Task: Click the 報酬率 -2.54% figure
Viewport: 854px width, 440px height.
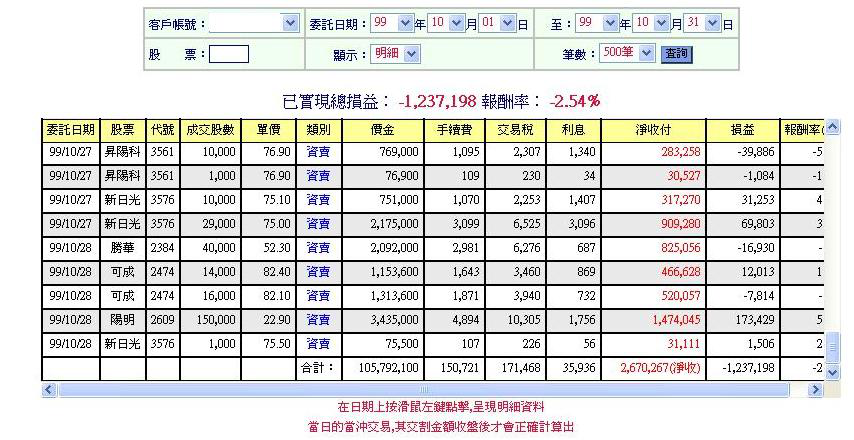Action: pos(575,101)
